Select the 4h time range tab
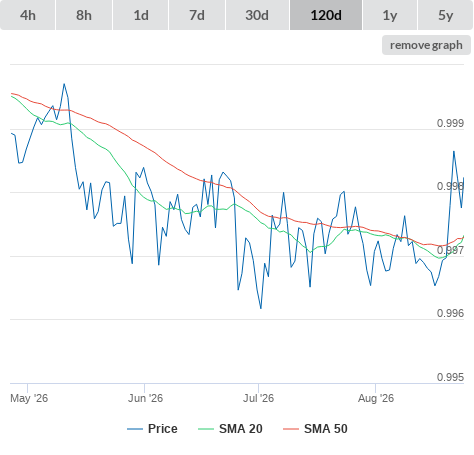474x455 pixels. [28, 15]
